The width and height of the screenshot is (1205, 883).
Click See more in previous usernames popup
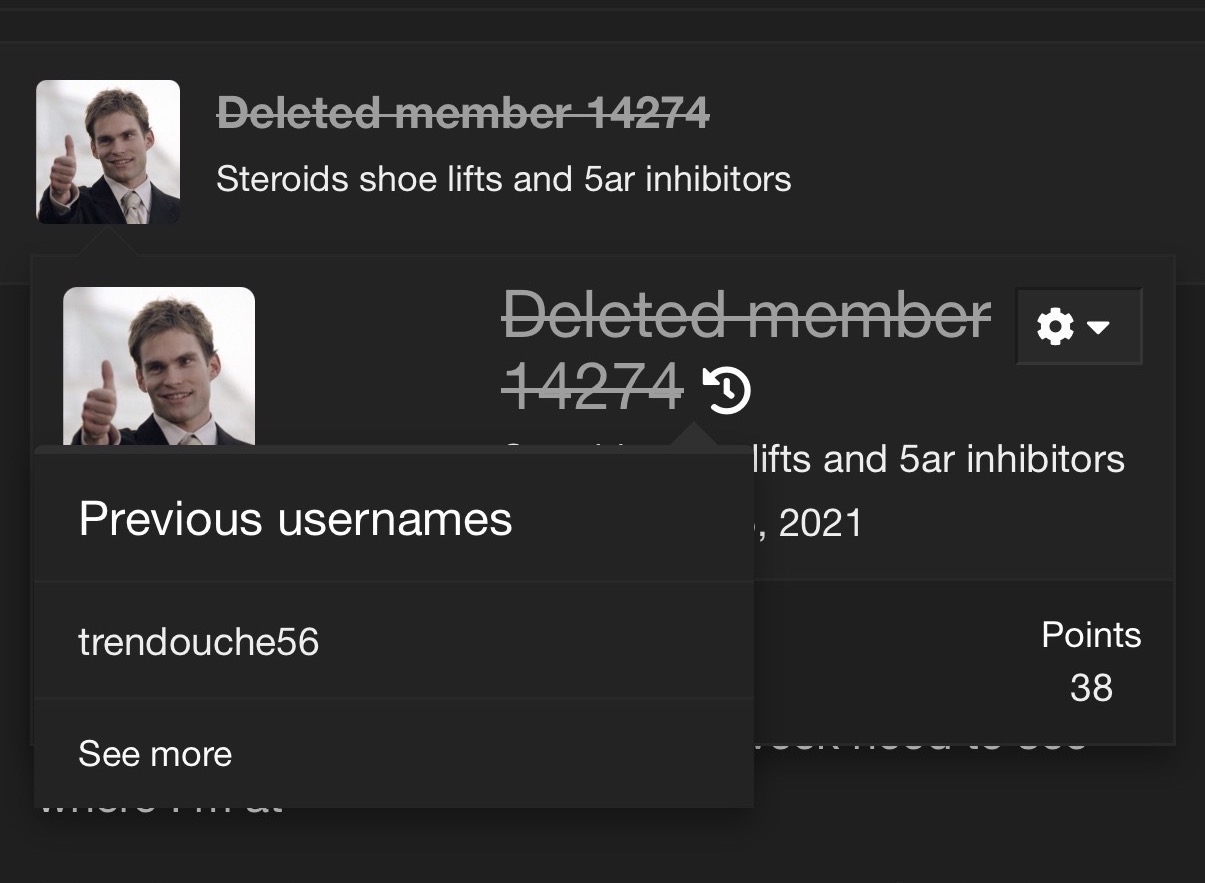pyautogui.click(x=155, y=754)
